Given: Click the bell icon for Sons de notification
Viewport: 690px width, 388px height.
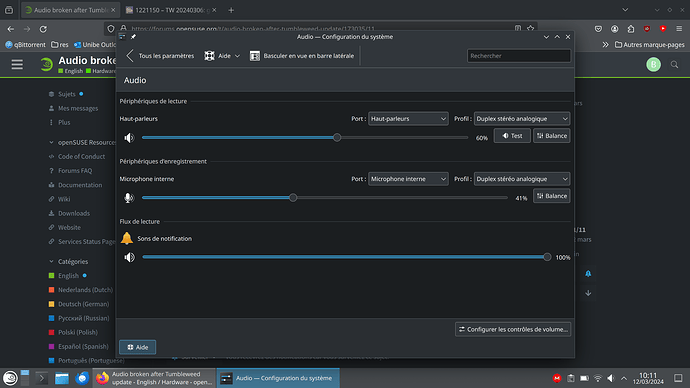Looking at the screenshot, I should pyautogui.click(x=127, y=238).
